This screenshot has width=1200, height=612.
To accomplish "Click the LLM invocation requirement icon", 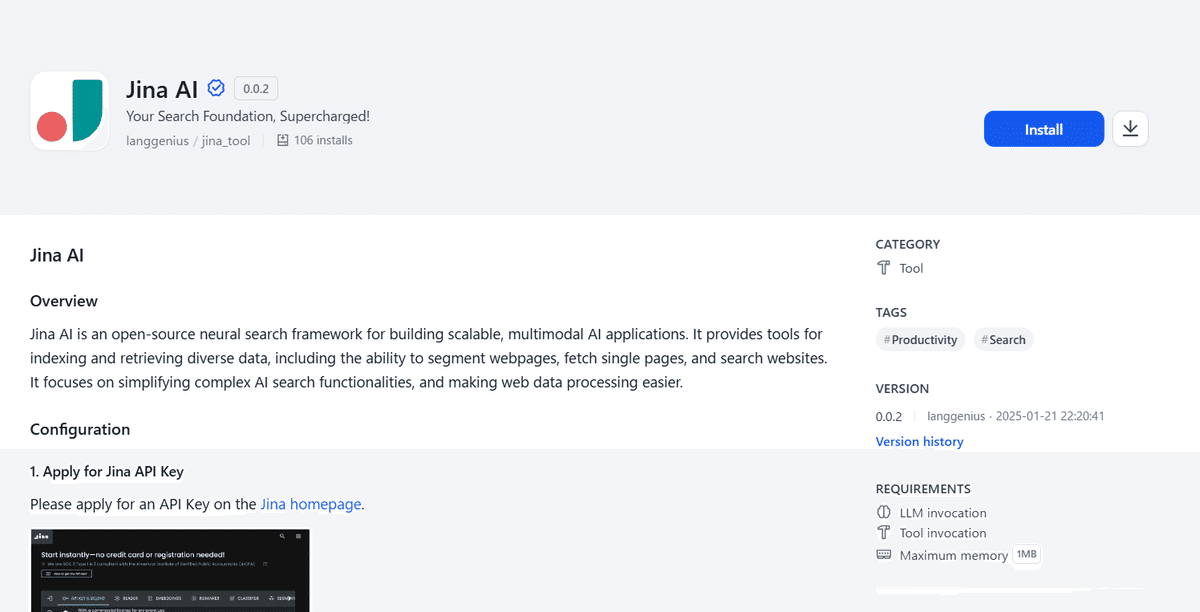I will coord(883,513).
